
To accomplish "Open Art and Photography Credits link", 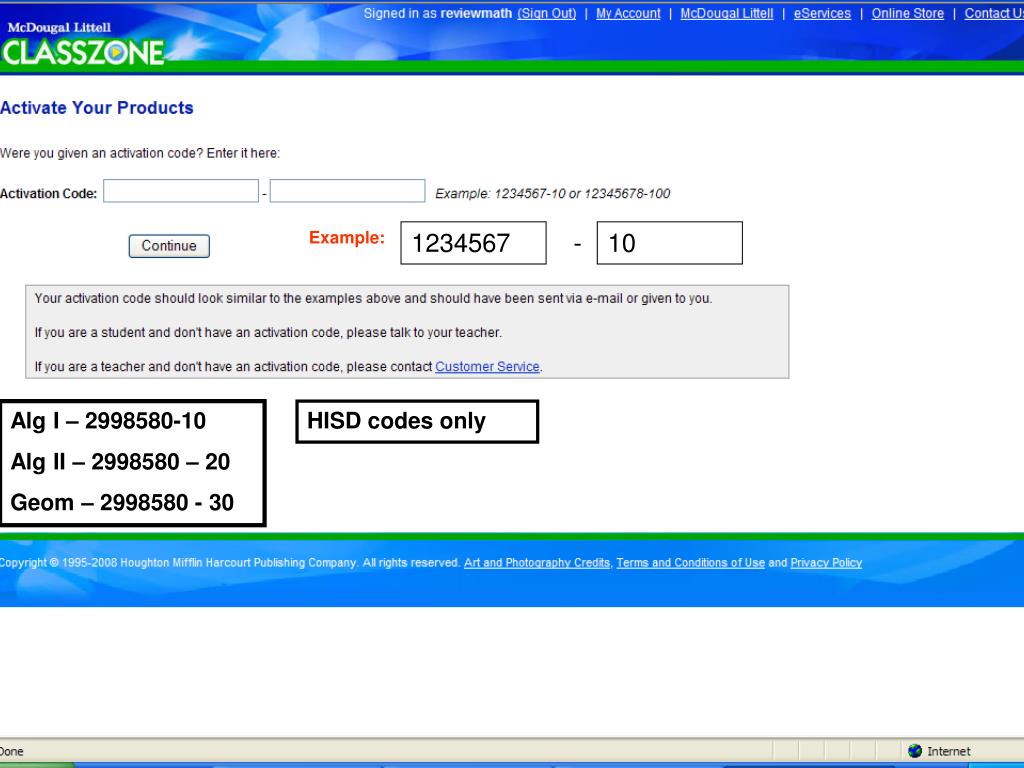I will [537, 563].
